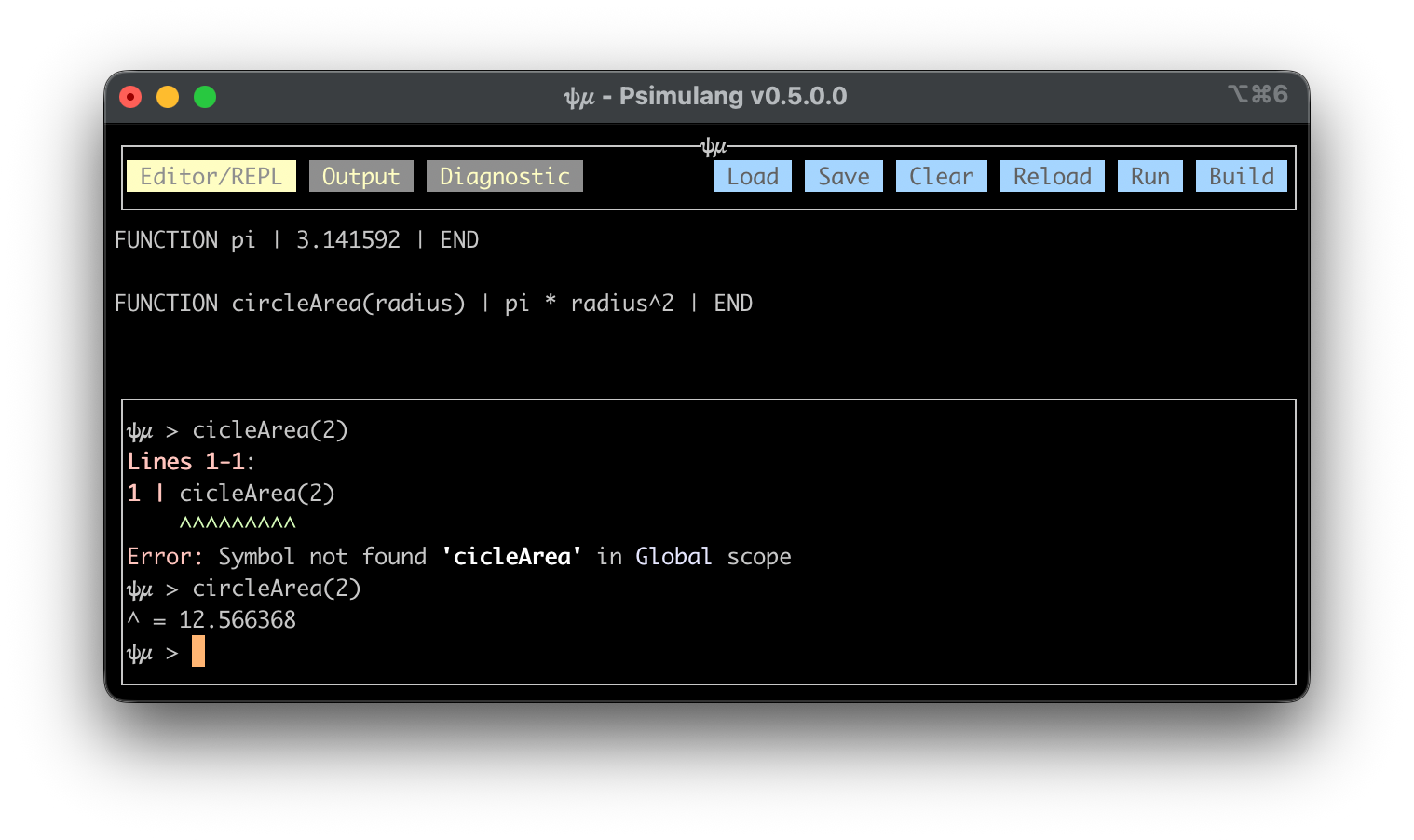Viewport: 1414px width, 840px height.
Task: Click the result value 12.566368
Action: 237,620
